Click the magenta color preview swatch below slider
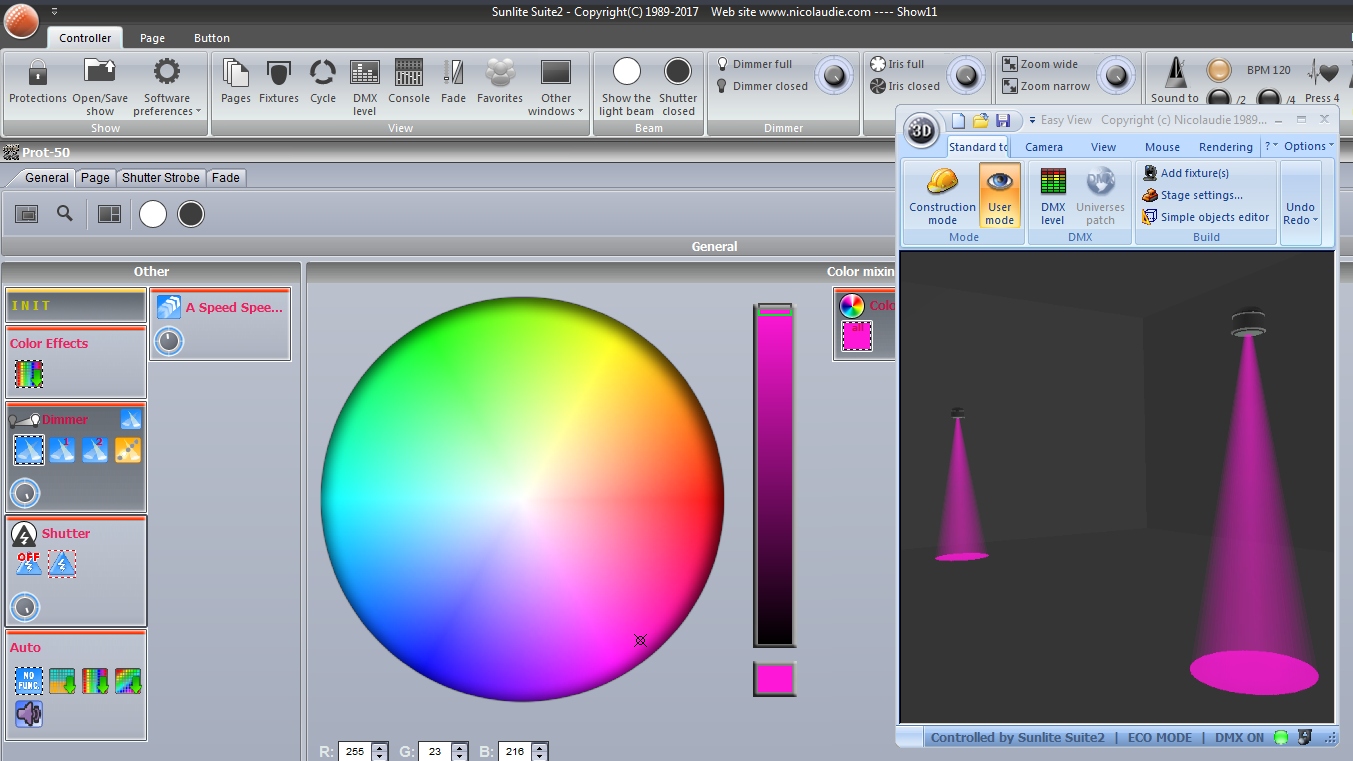This screenshot has width=1353, height=761. click(x=774, y=679)
